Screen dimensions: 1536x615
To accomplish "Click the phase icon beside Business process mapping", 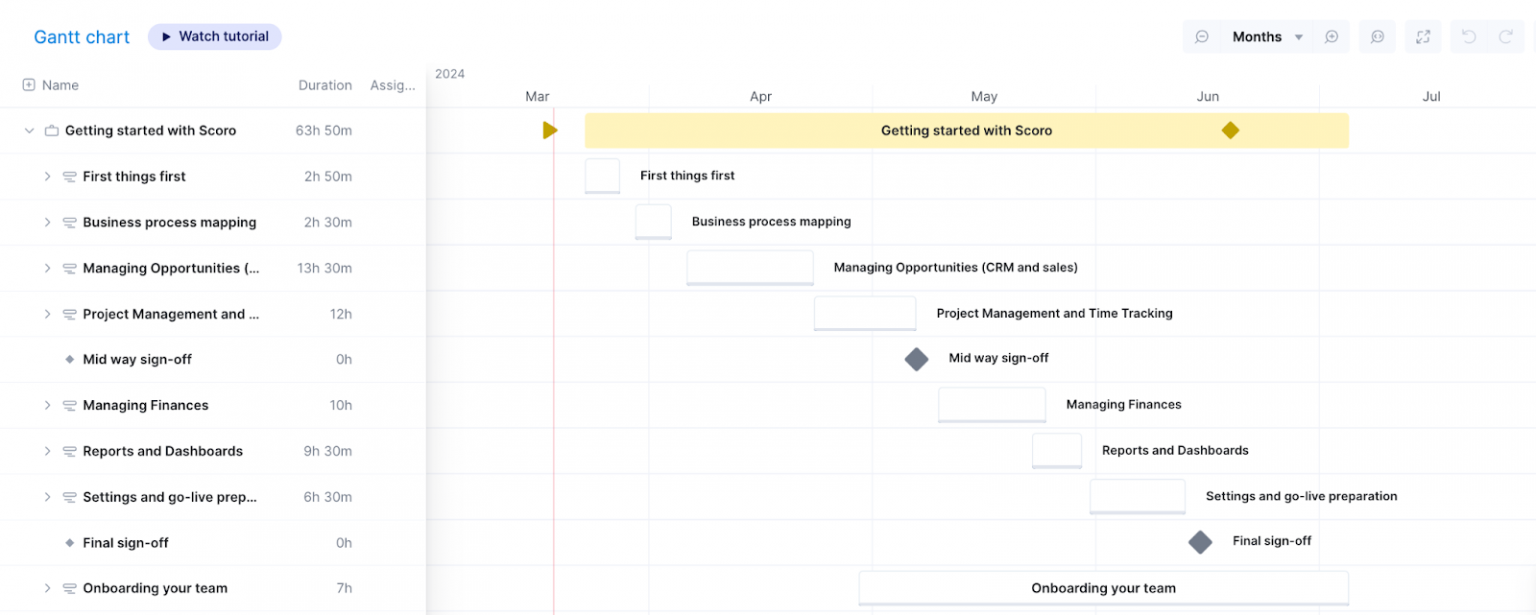I will pyautogui.click(x=70, y=223).
